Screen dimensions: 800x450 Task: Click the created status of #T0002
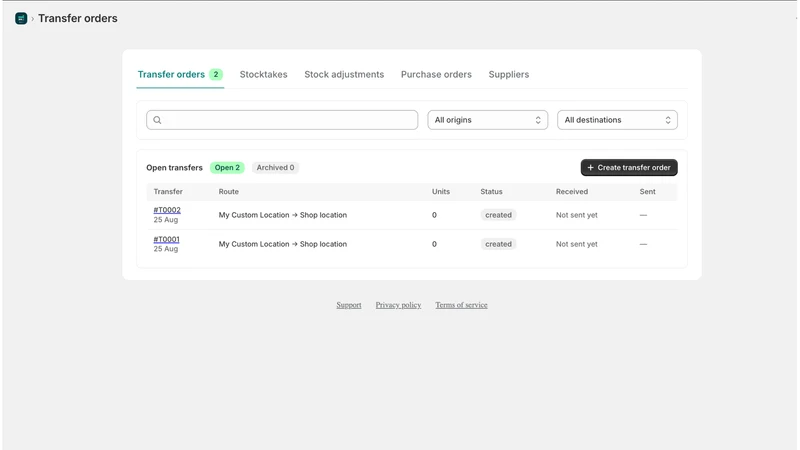[498, 215]
